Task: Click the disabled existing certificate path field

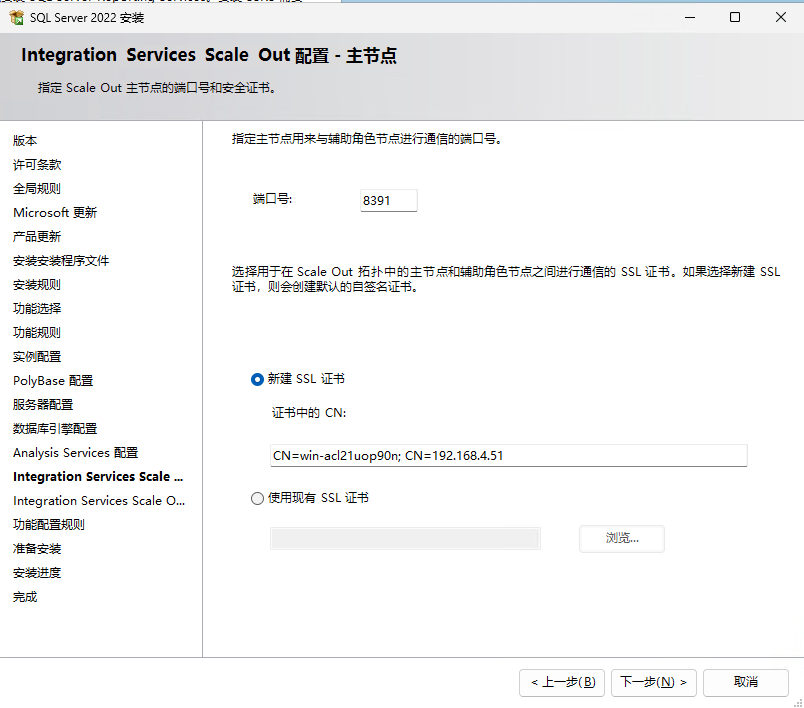Action: pyautogui.click(x=405, y=539)
